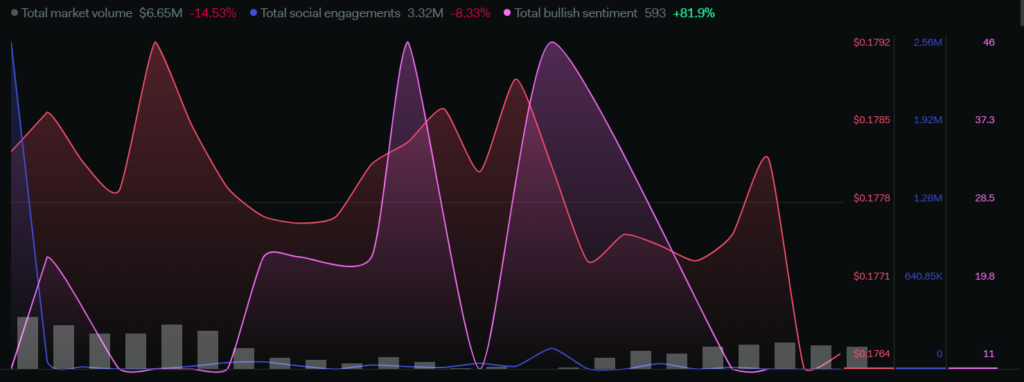Viewport: 1024px width, 382px height.
Task: Click the +81.9% bullish sentiment change
Action: click(694, 13)
